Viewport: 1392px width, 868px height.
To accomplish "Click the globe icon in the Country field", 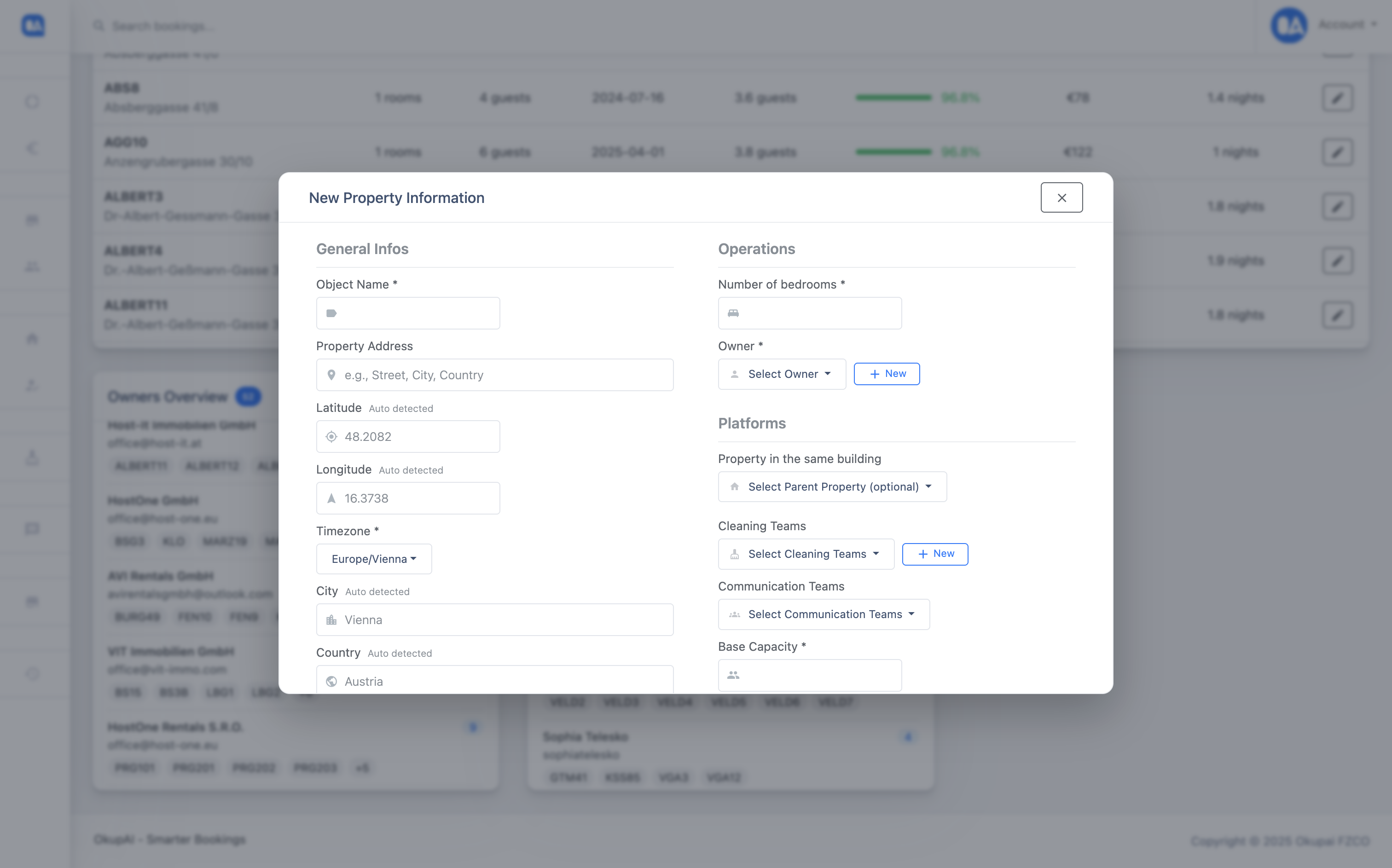I will tap(331, 682).
